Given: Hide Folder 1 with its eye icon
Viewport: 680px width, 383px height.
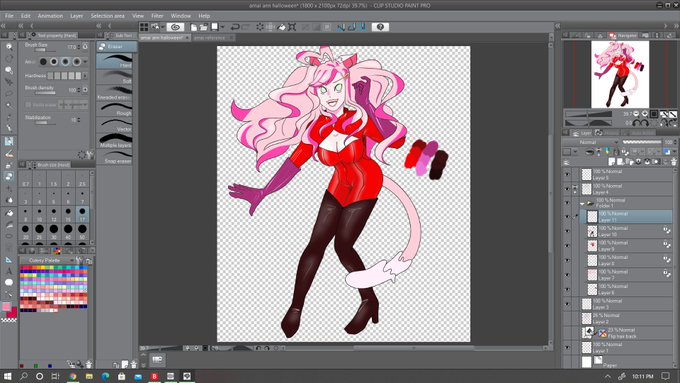Looking at the screenshot, I should point(567,203).
